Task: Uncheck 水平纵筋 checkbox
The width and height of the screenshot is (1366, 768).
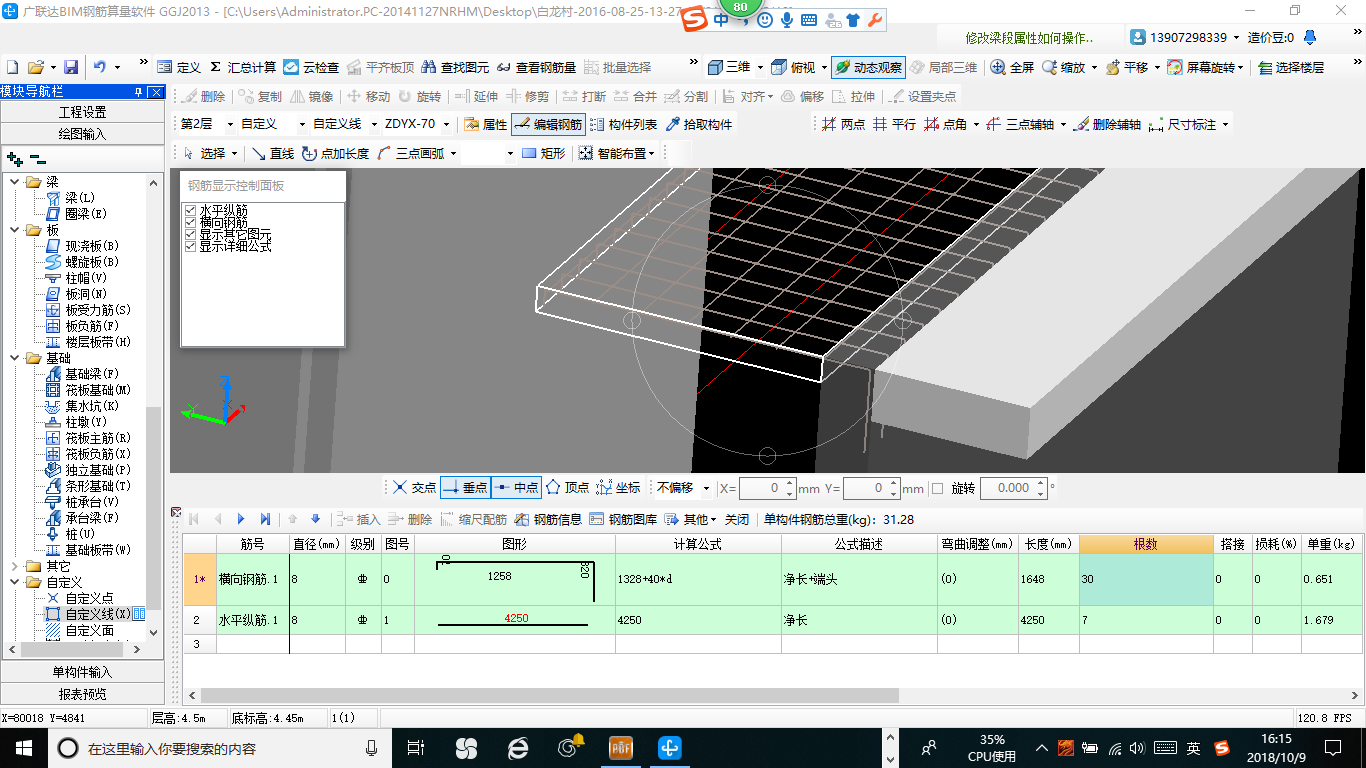Action: 190,210
